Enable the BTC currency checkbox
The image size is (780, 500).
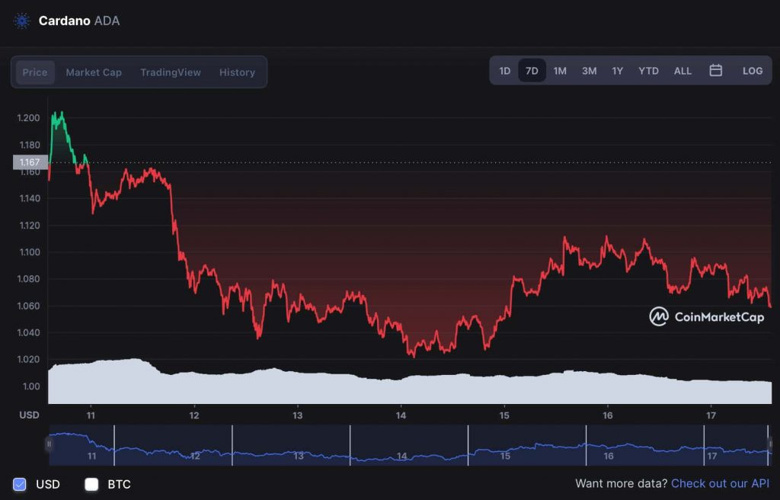[92, 484]
